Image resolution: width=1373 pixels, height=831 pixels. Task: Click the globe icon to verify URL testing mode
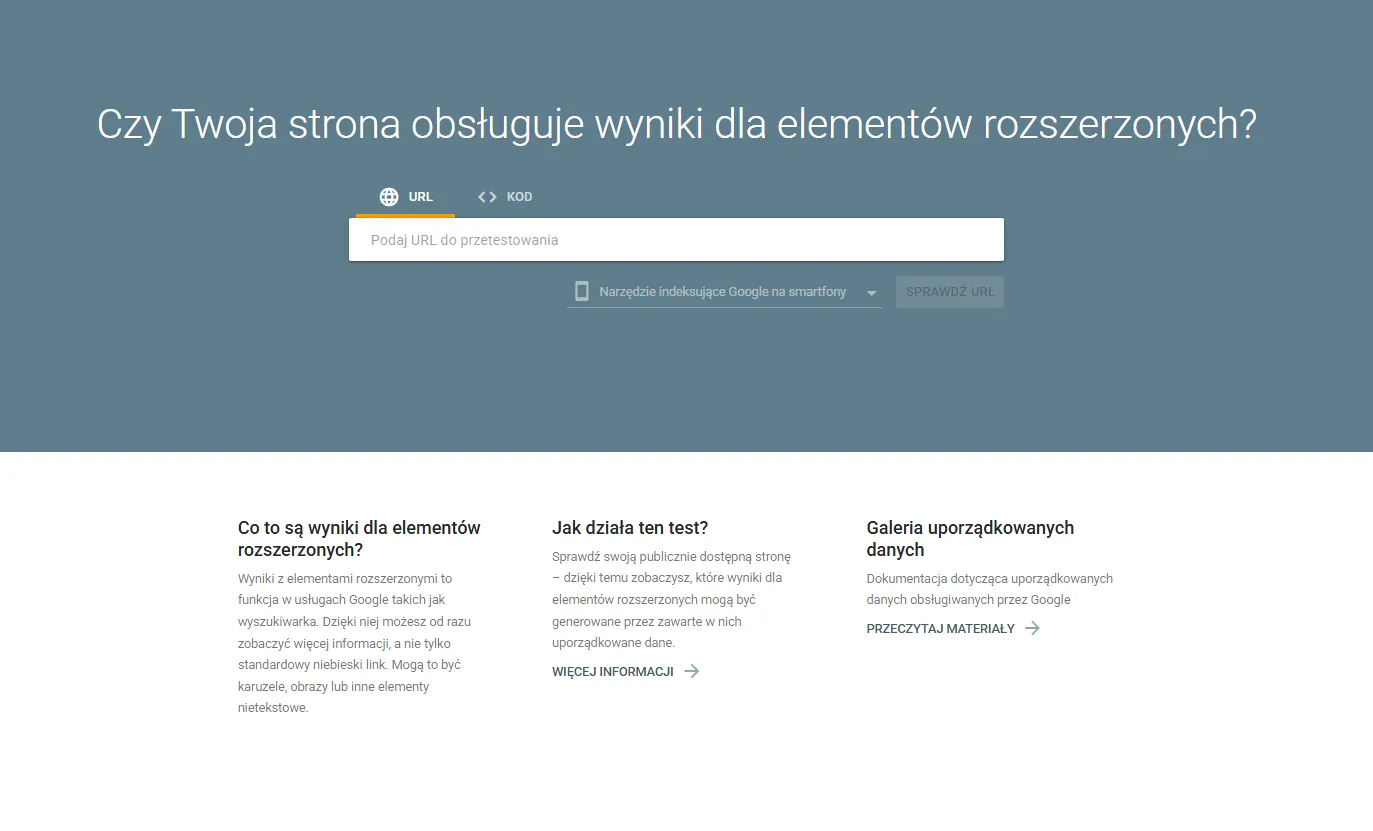388,196
